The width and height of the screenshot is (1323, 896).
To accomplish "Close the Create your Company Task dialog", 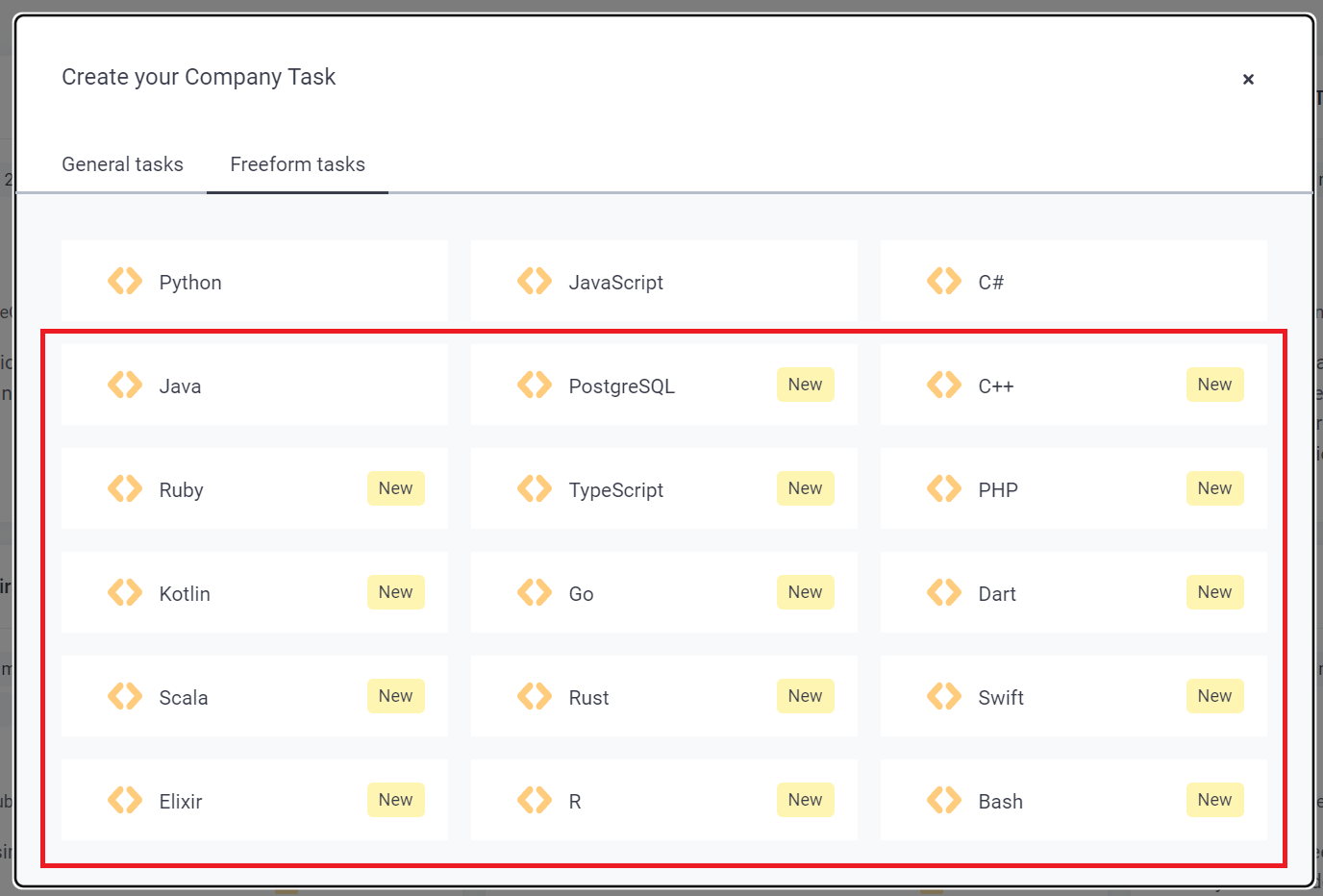I will click(x=1248, y=79).
